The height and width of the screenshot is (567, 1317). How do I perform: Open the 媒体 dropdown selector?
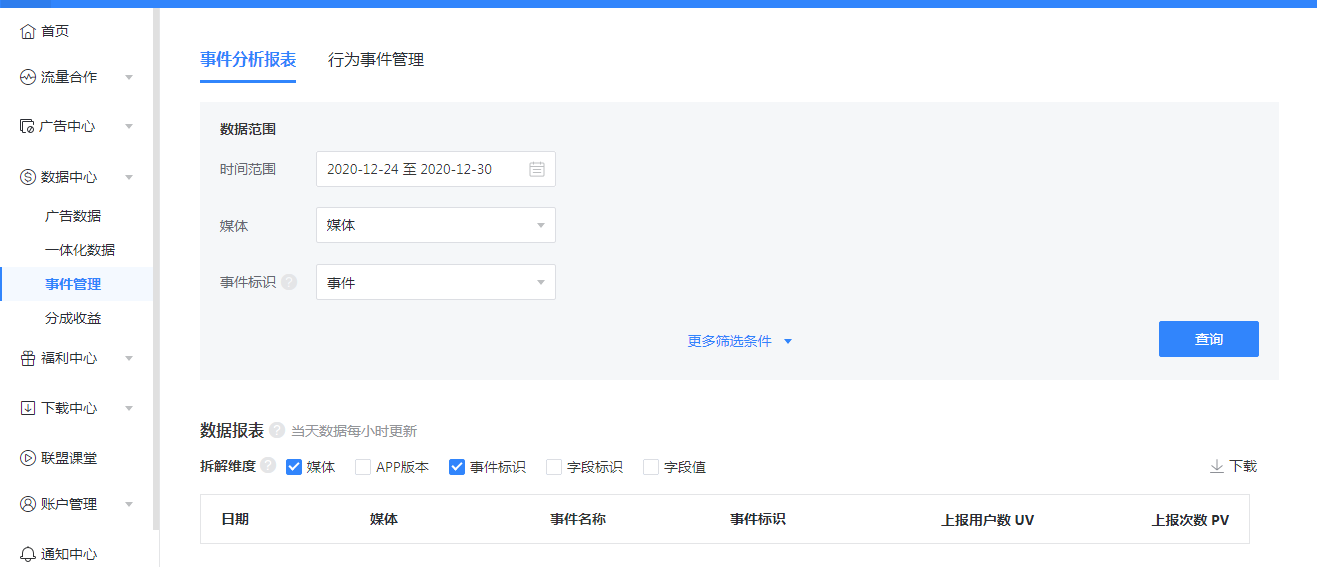(x=435, y=225)
